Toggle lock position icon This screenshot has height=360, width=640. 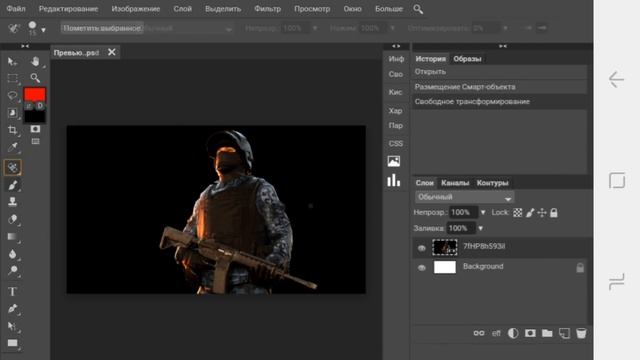pyautogui.click(x=542, y=213)
